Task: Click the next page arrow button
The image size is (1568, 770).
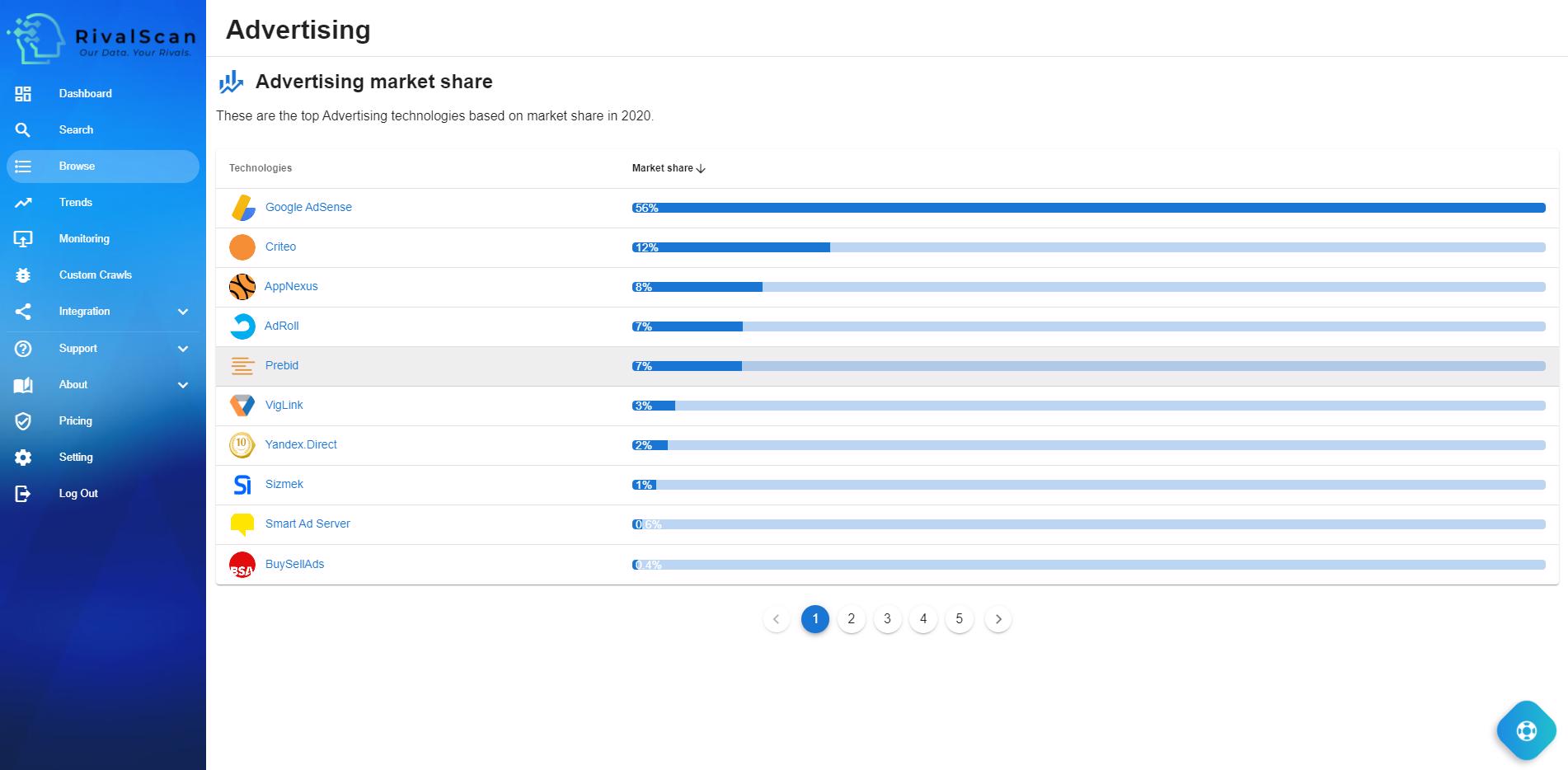Action: 998,619
